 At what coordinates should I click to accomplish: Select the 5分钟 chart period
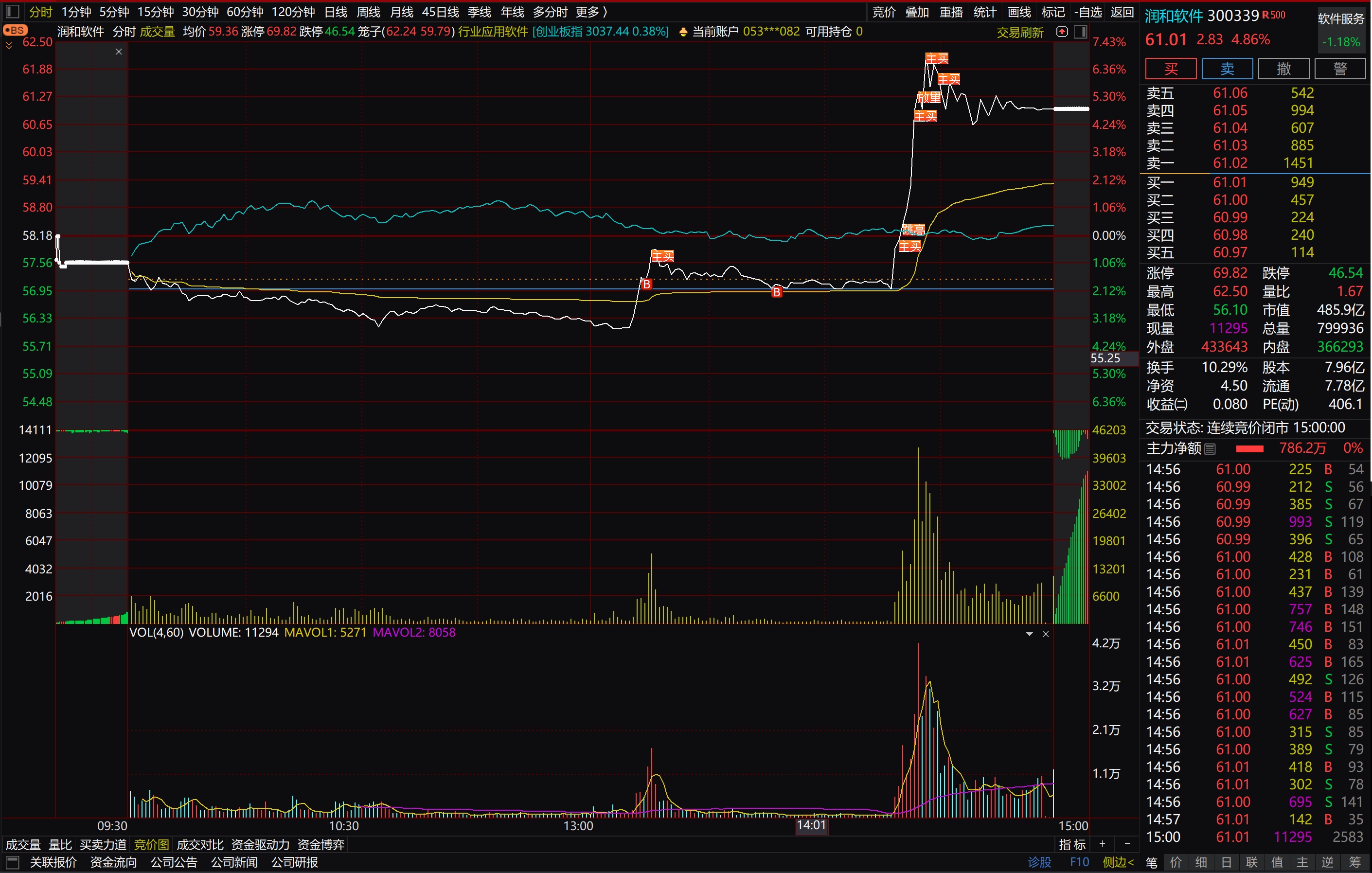pyautogui.click(x=114, y=12)
